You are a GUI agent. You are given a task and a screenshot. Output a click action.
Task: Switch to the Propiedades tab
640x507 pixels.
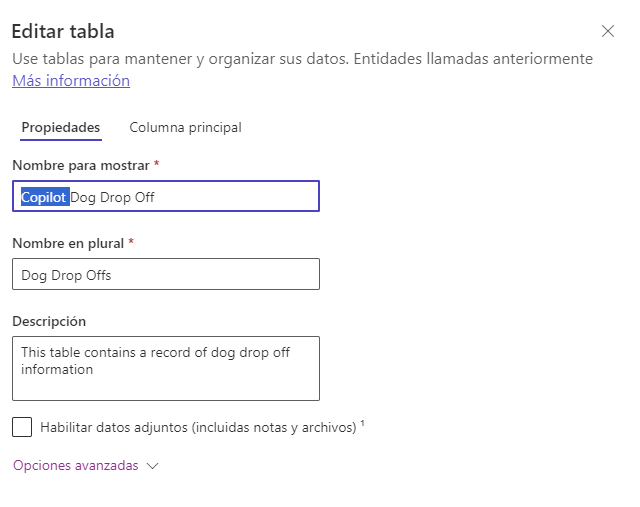61,127
